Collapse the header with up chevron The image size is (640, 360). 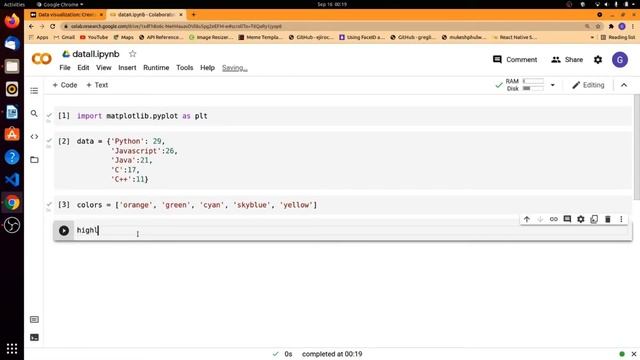pos(624,85)
